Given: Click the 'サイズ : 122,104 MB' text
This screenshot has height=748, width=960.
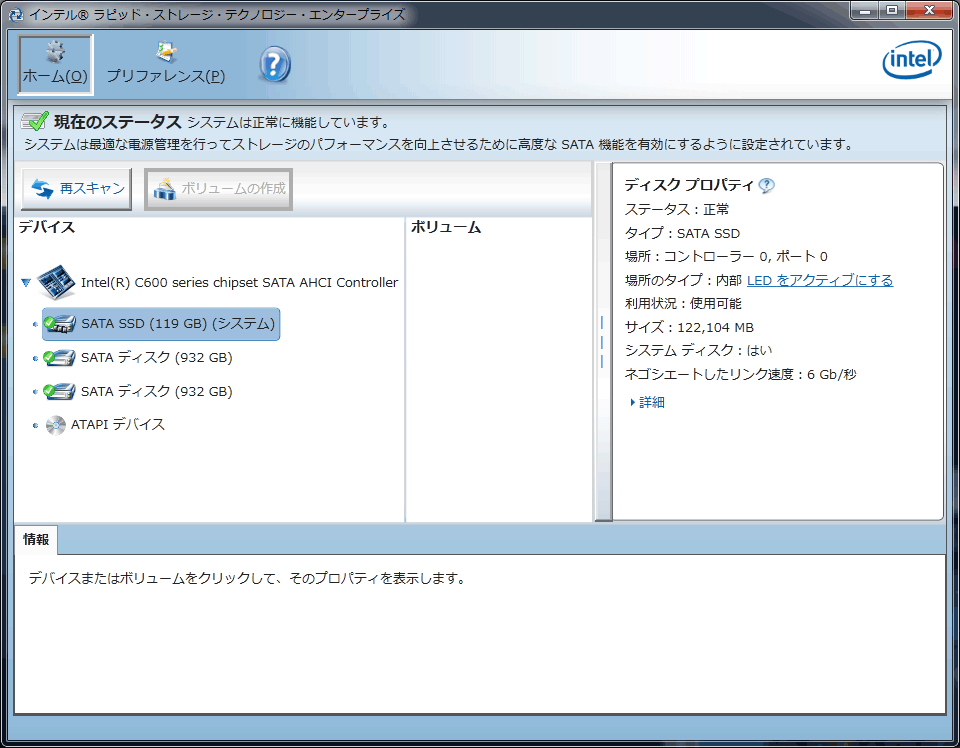Looking at the screenshot, I should coord(689,327).
